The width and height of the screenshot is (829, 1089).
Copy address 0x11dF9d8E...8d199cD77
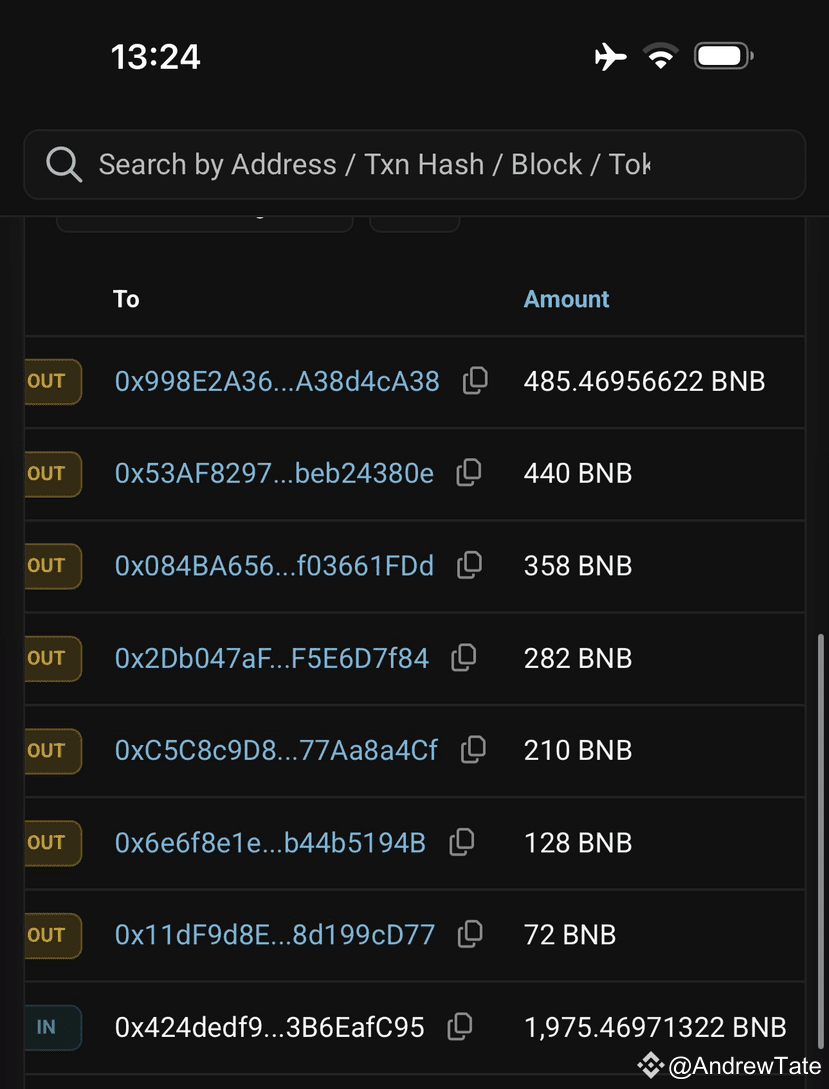471,935
